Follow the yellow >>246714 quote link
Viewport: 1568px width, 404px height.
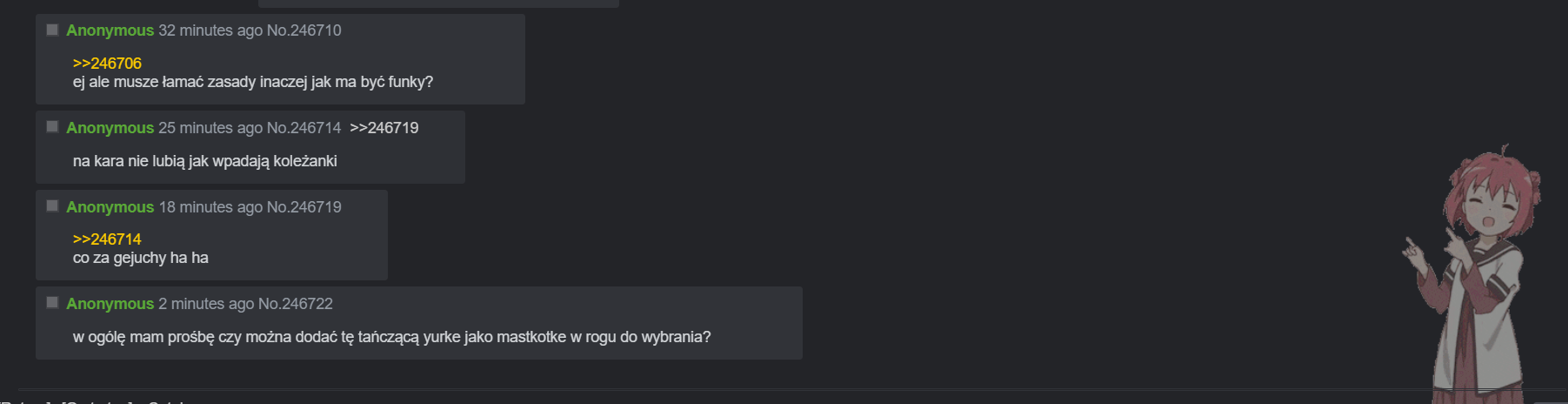[107, 239]
